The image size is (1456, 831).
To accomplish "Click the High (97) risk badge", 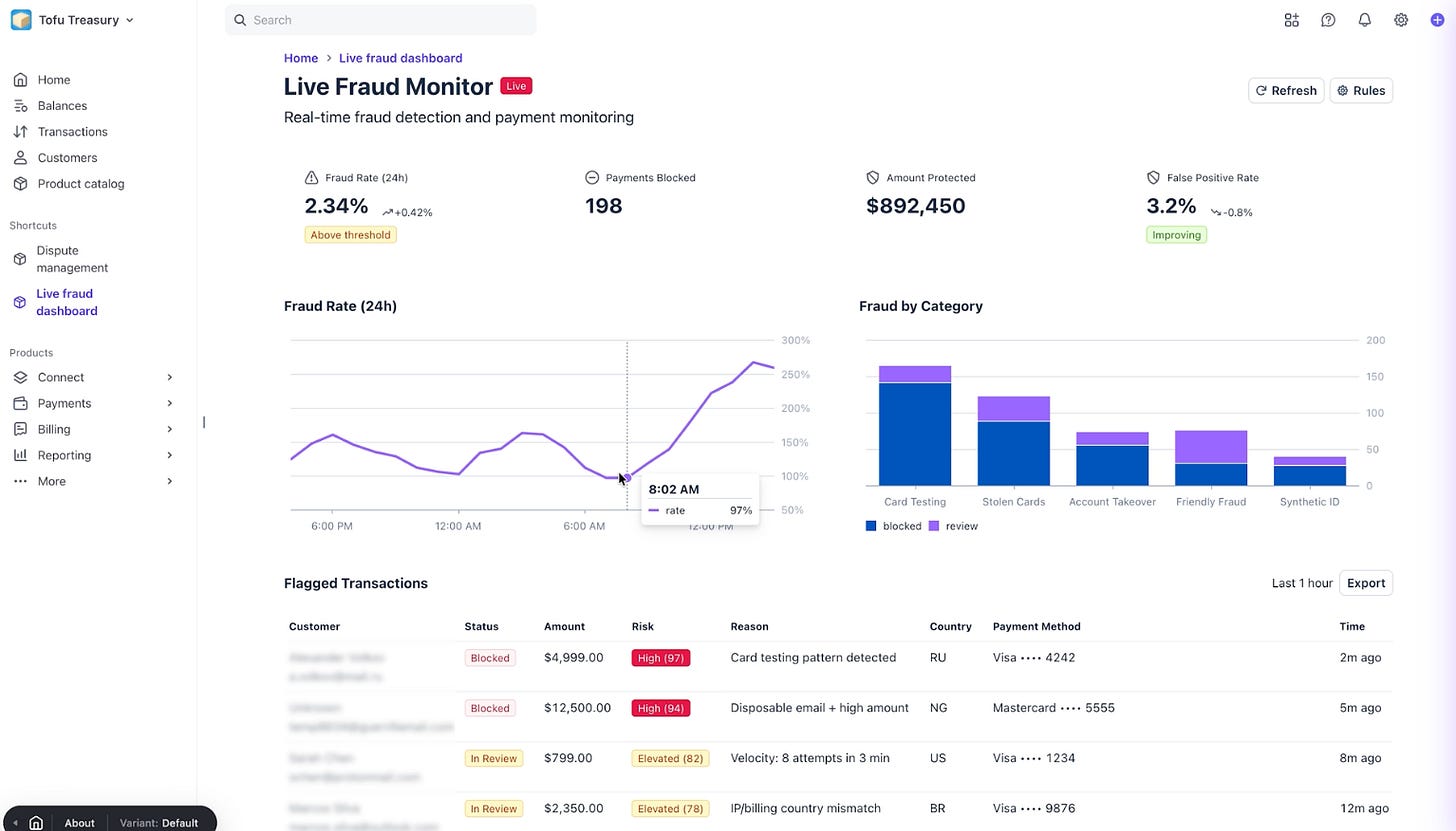I will 661,658.
